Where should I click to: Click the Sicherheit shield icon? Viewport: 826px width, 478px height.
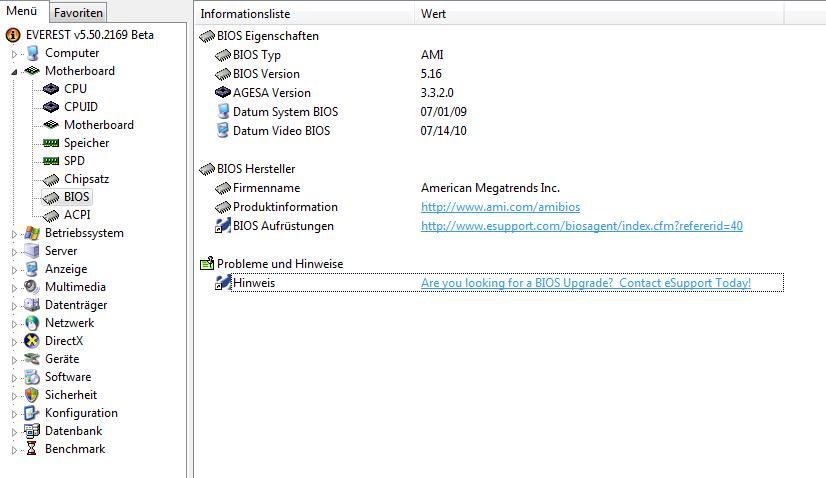32,395
